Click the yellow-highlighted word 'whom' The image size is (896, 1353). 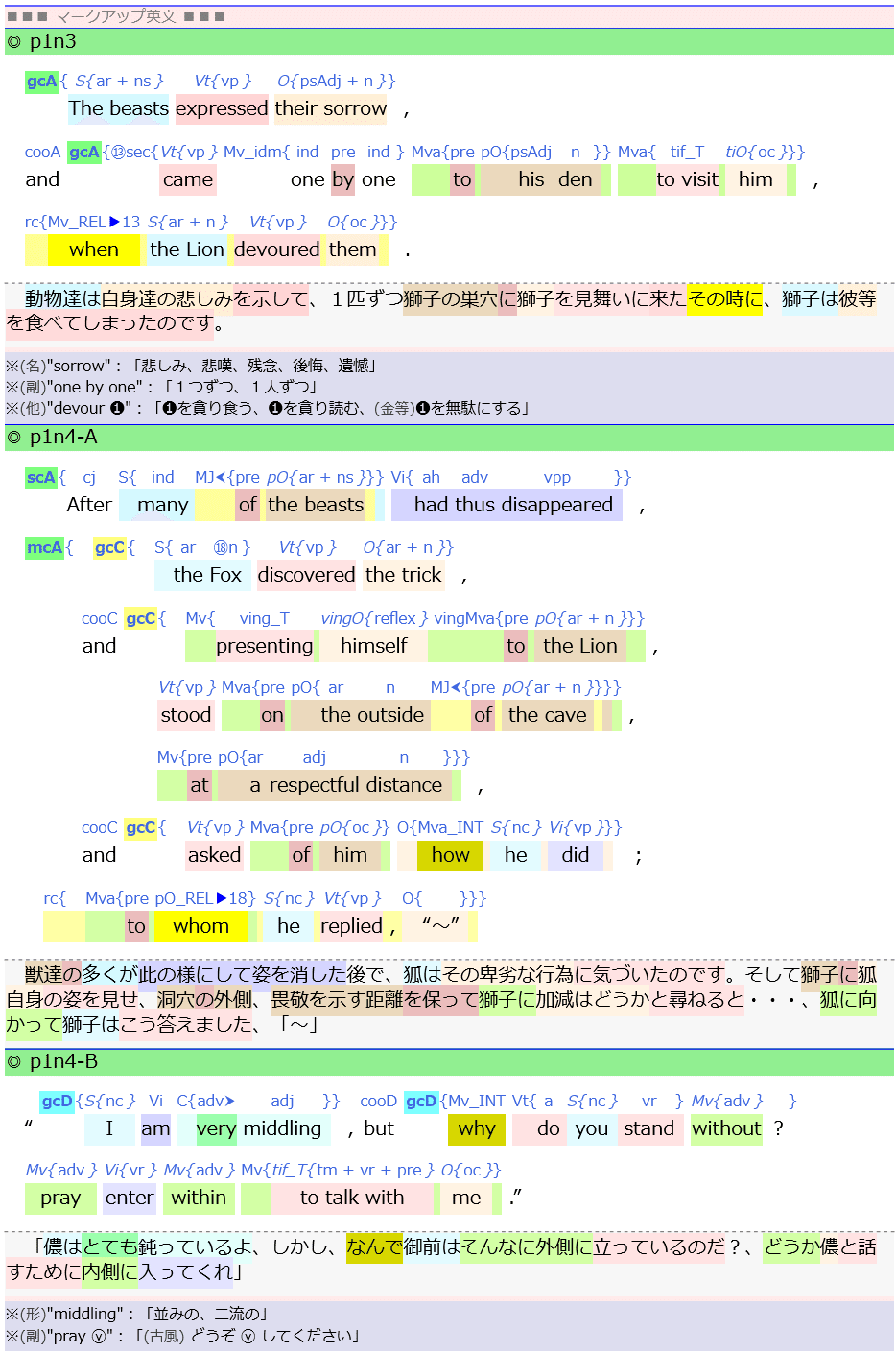201,926
